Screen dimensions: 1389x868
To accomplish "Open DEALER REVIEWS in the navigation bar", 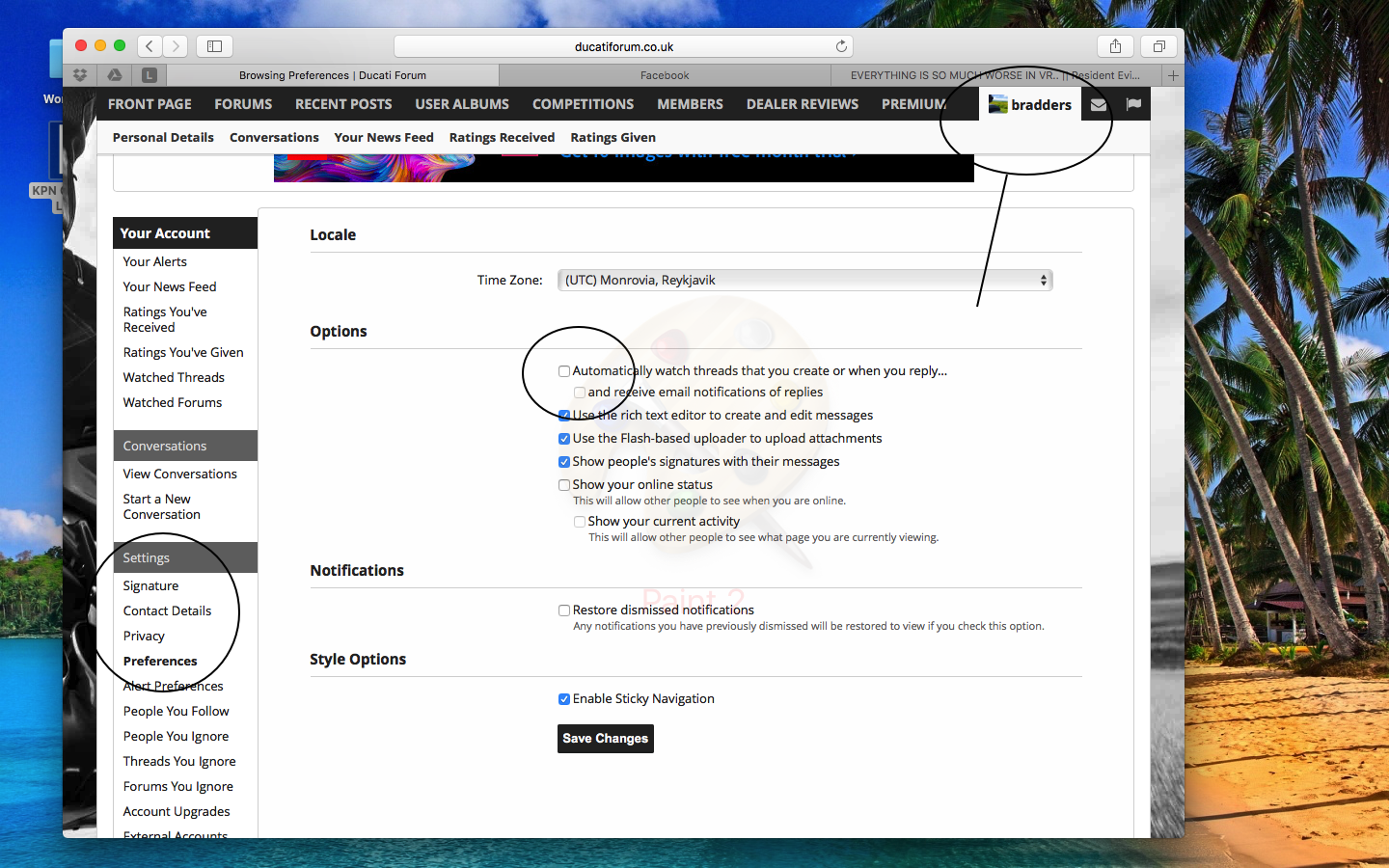I will pyautogui.click(x=803, y=104).
